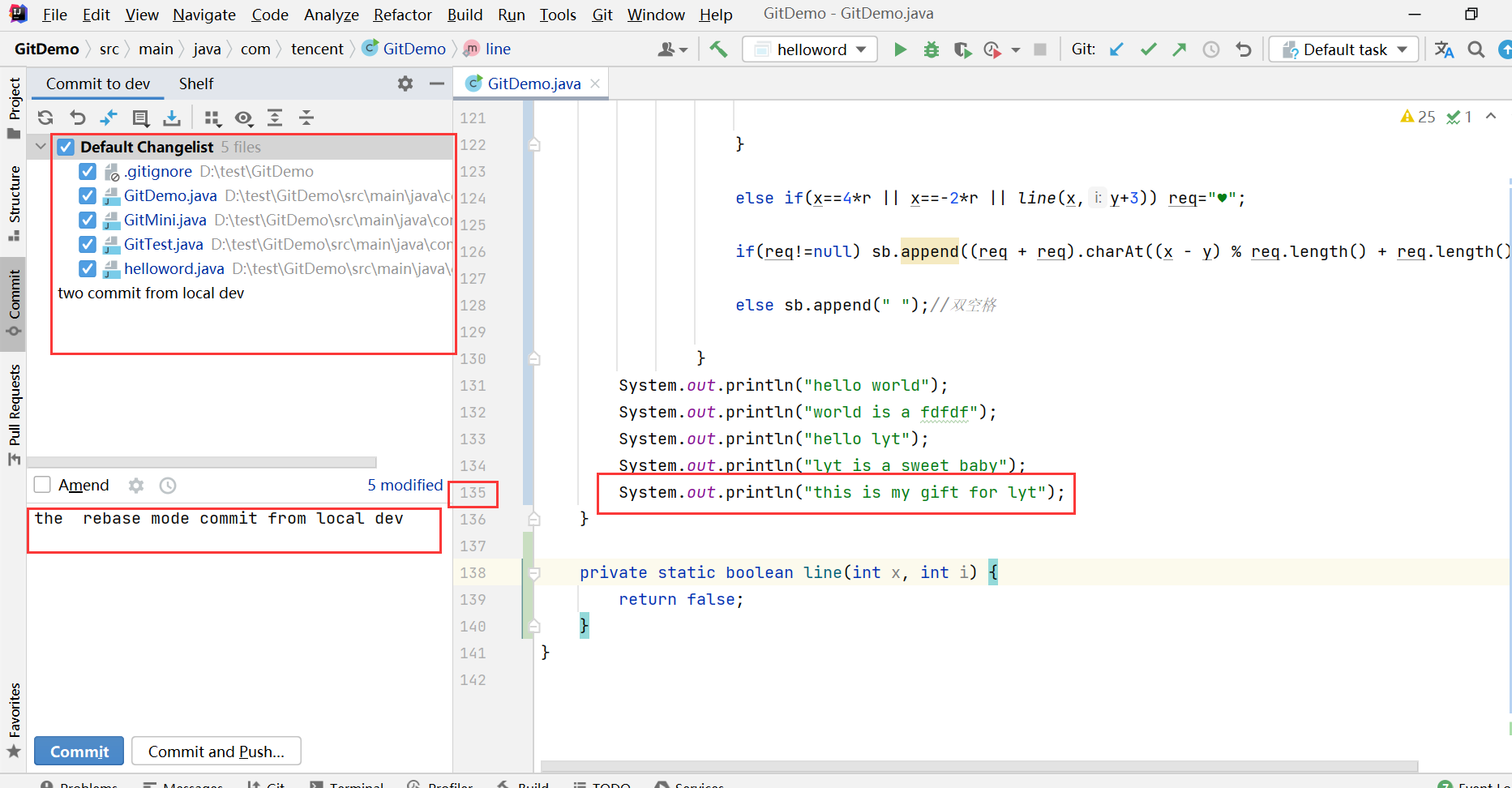
Task: Open commit options gear next to Amend
Action: point(136,486)
